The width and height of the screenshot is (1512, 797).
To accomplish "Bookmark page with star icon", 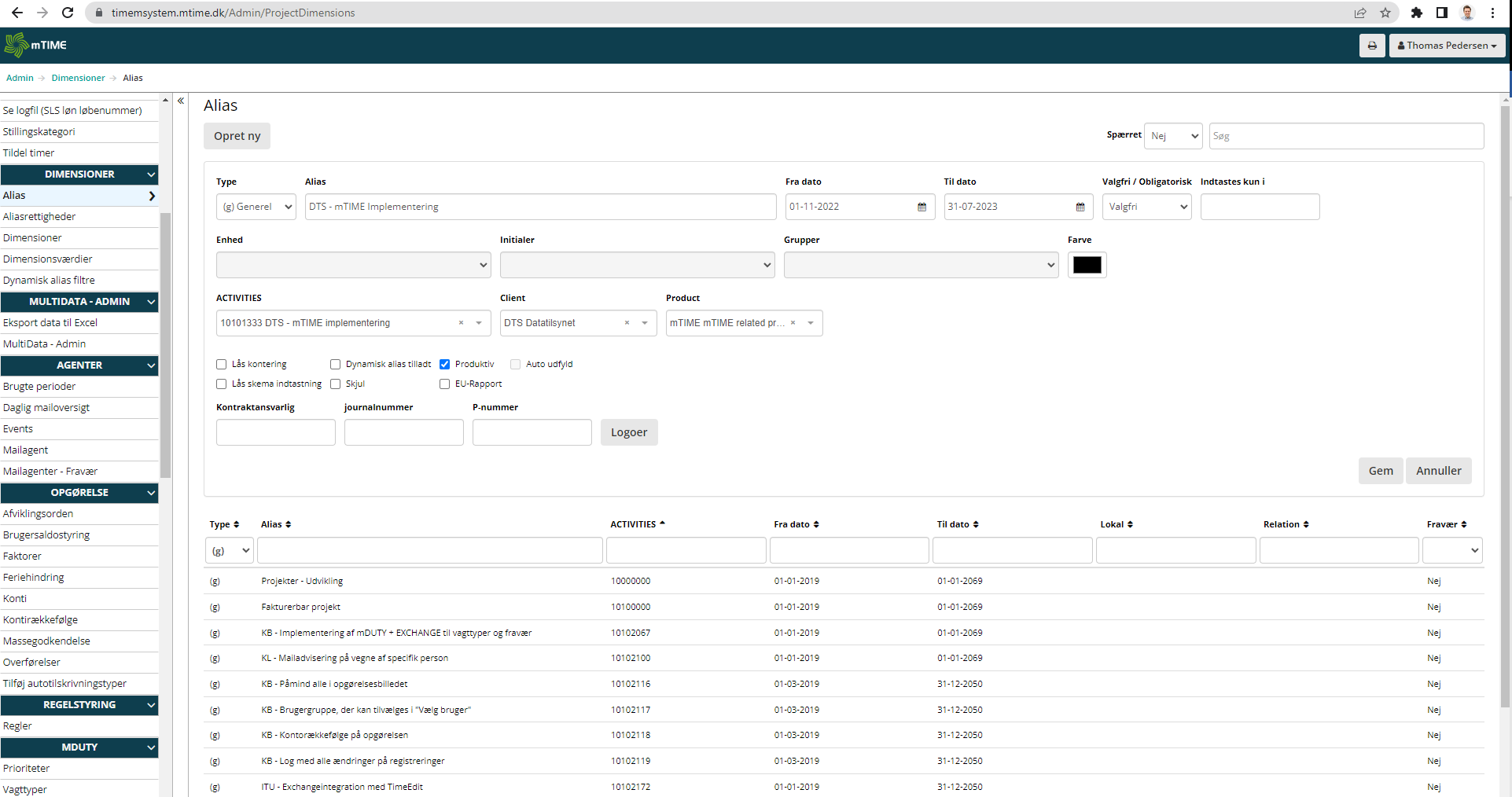I will tap(1385, 13).
